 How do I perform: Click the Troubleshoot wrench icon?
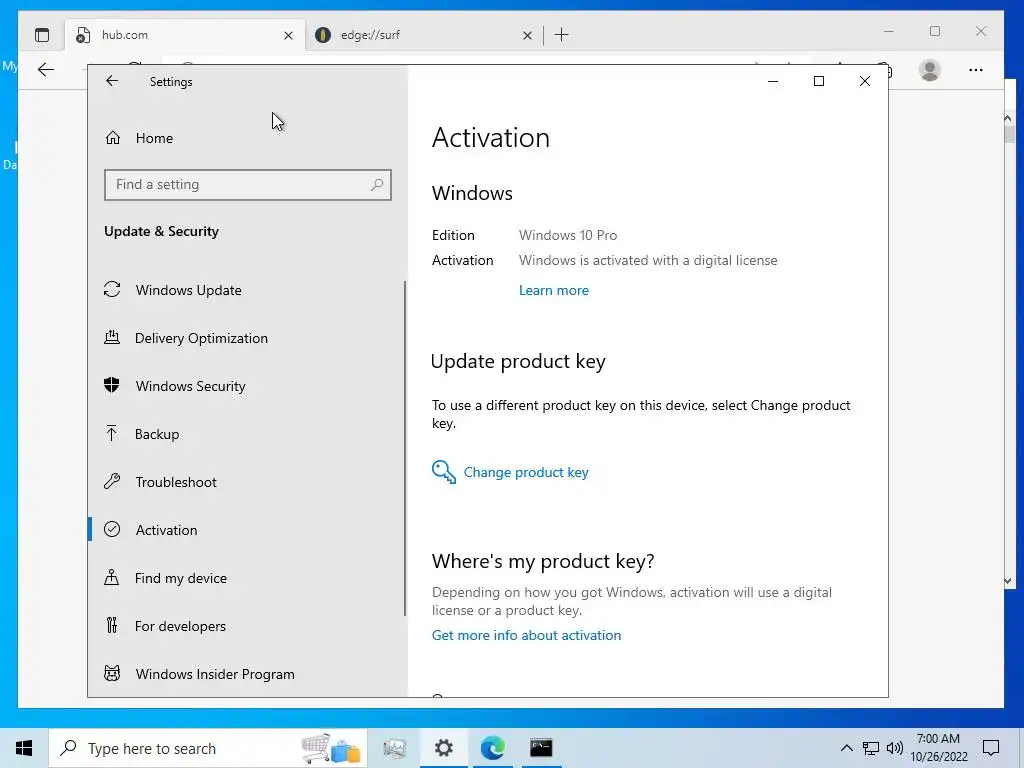(112, 482)
